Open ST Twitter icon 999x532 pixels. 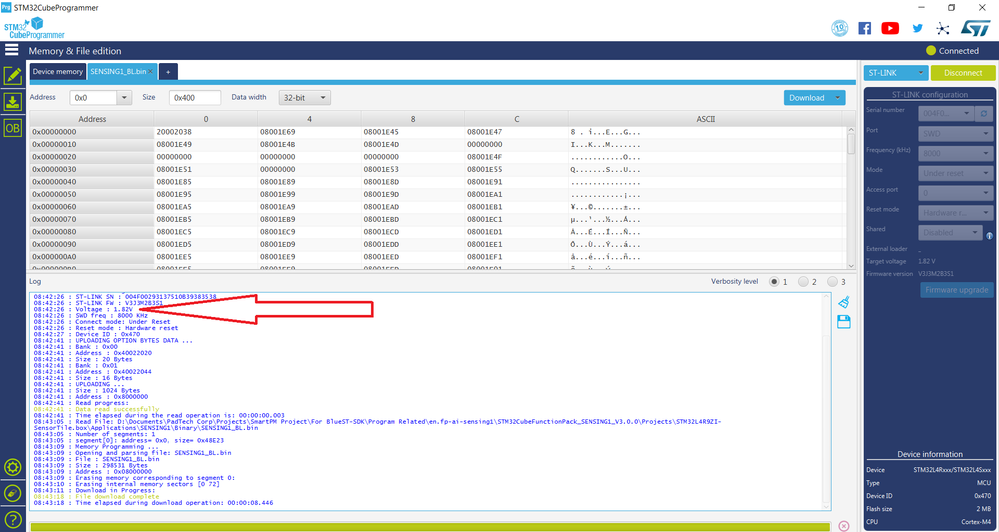pyautogui.click(x=917, y=28)
